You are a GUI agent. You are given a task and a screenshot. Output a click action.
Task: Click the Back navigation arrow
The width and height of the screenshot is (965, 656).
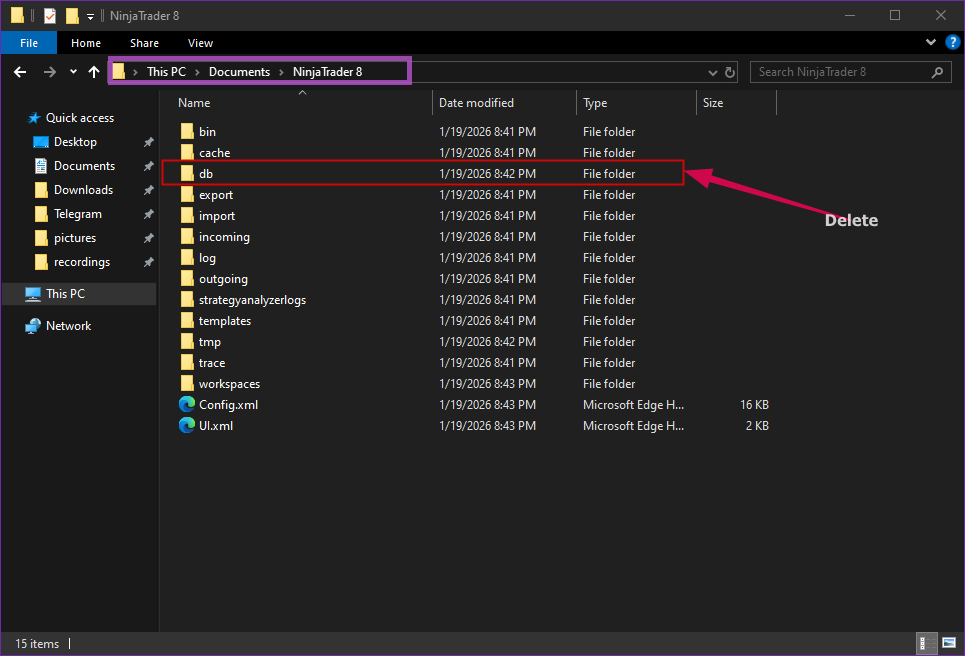pyautogui.click(x=19, y=72)
